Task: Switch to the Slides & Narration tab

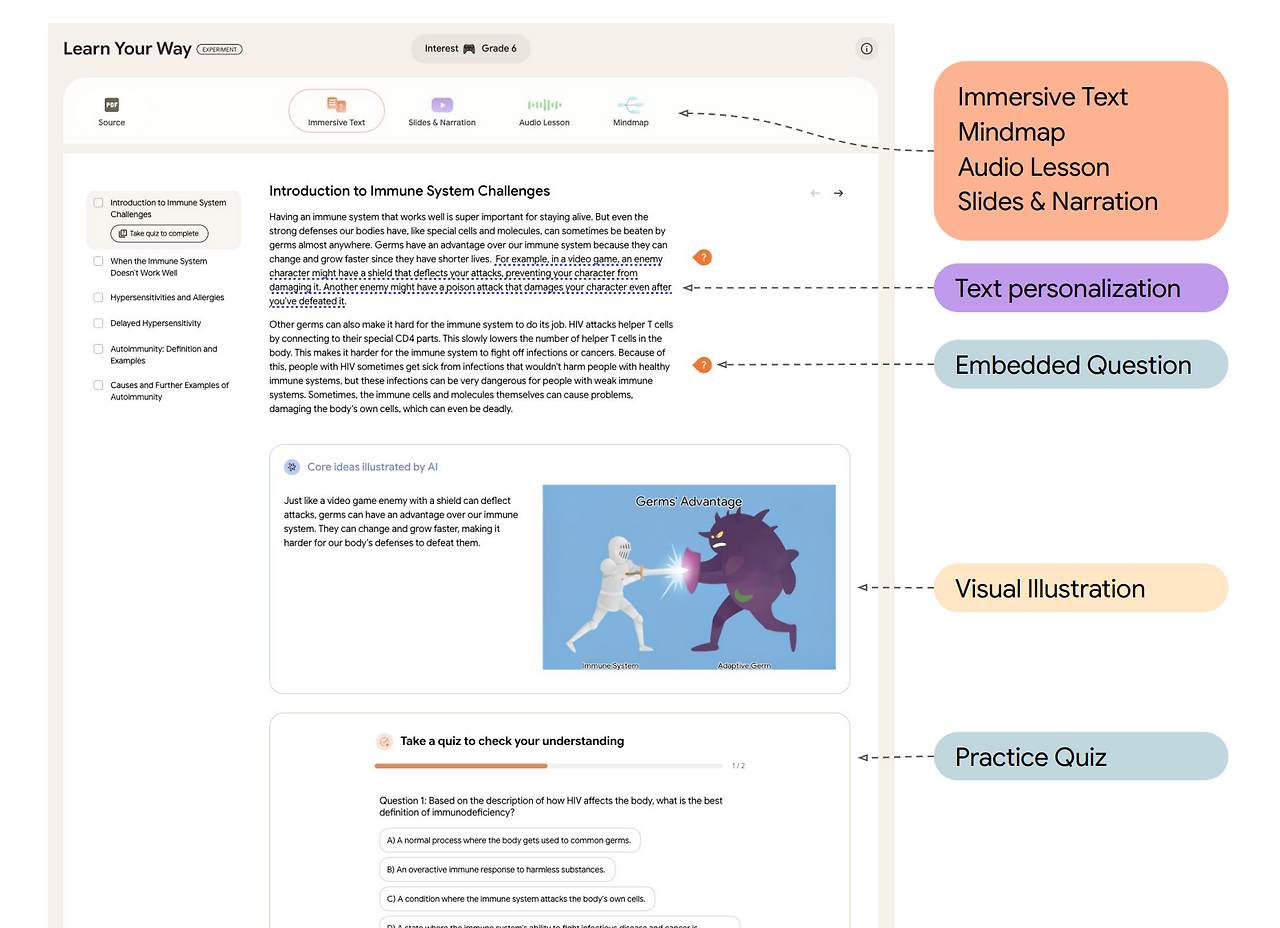Action: (x=442, y=112)
